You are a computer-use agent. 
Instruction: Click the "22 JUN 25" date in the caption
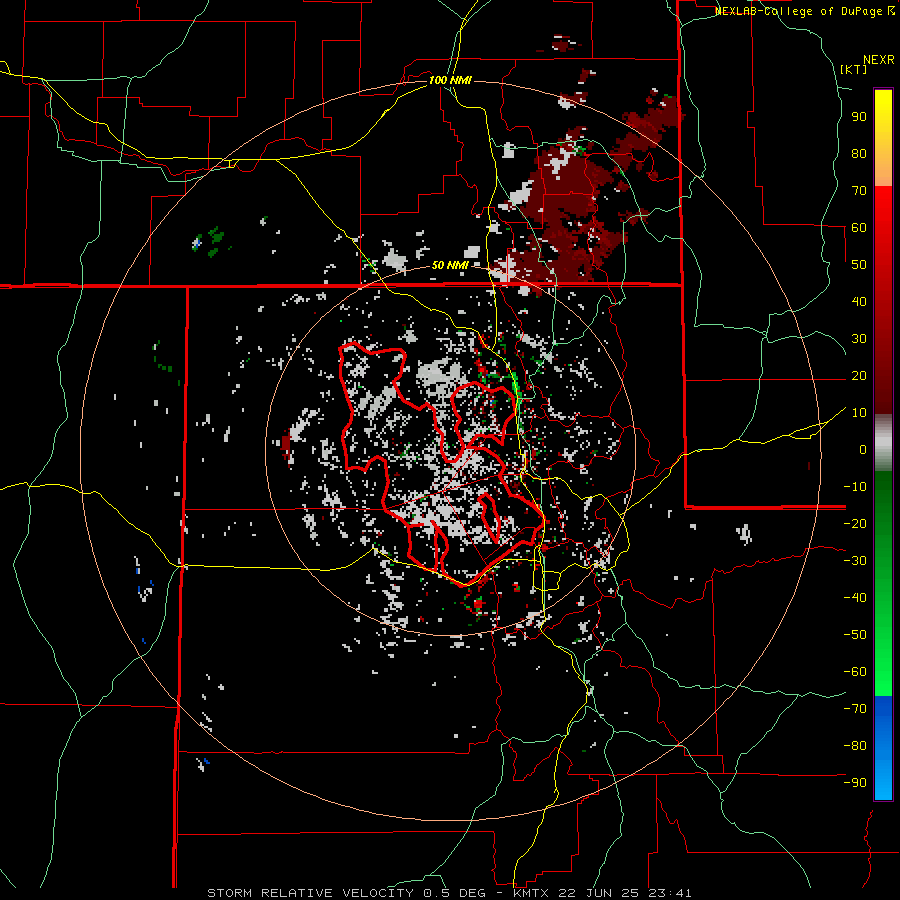tap(599, 893)
